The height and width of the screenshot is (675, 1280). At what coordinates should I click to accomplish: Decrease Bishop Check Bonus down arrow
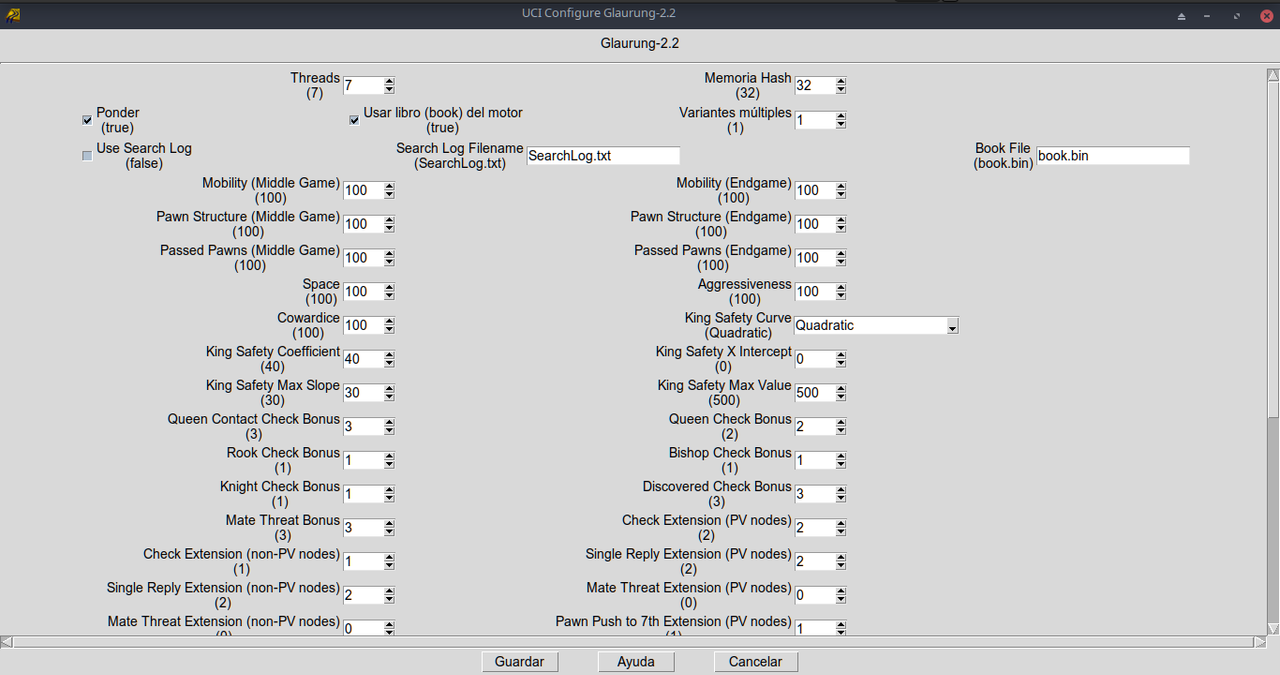pyautogui.click(x=841, y=465)
